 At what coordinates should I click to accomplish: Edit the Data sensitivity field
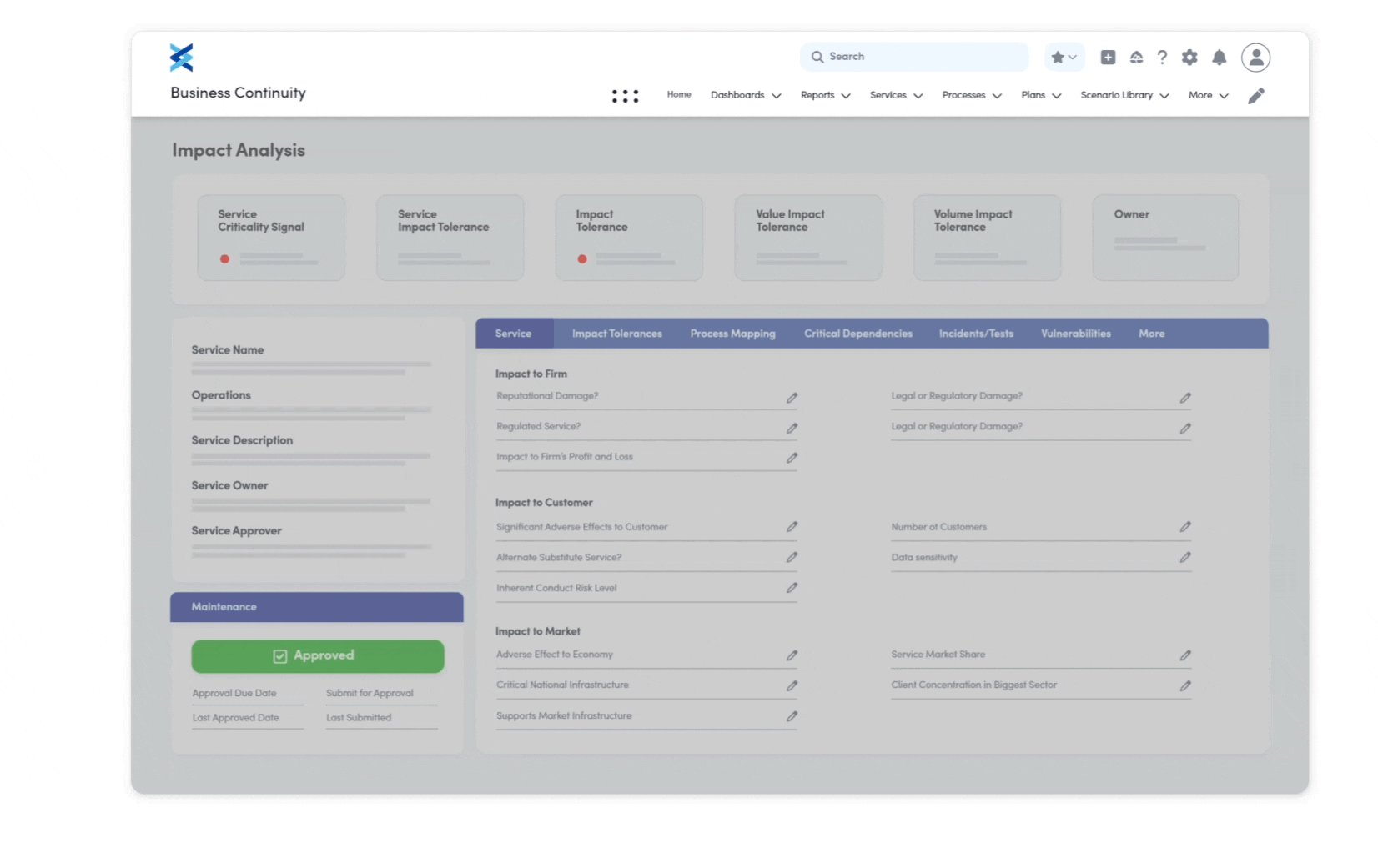click(1185, 557)
